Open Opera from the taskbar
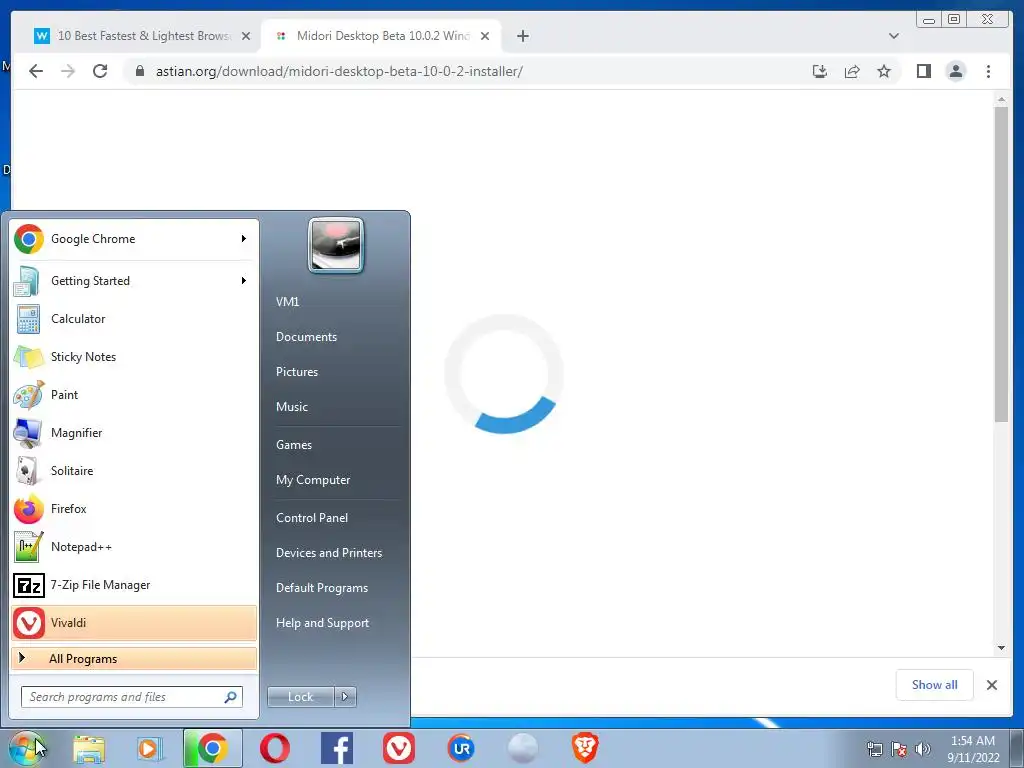The height and width of the screenshot is (768, 1024). (x=275, y=748)
